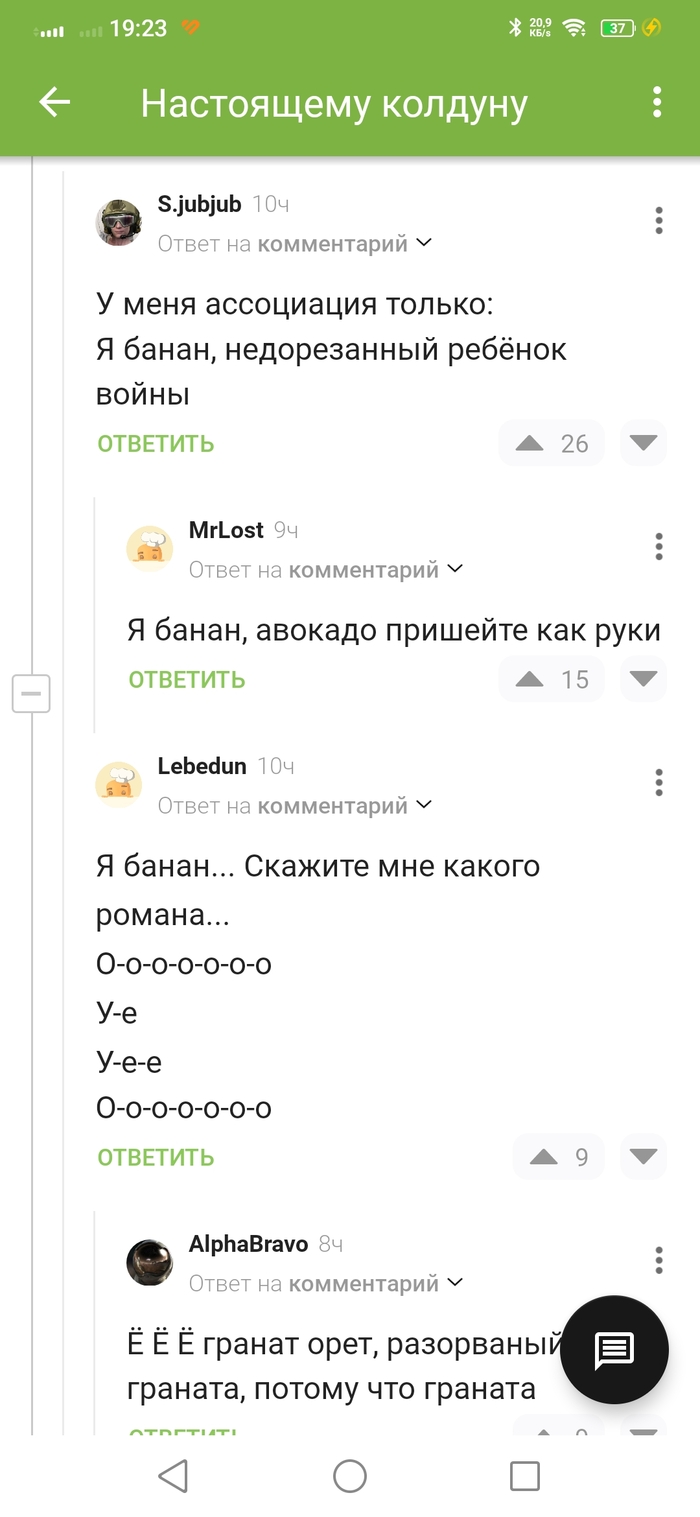
Task: Open the AlphaBravo username profile link
Action: click(x=248, y=1244)
